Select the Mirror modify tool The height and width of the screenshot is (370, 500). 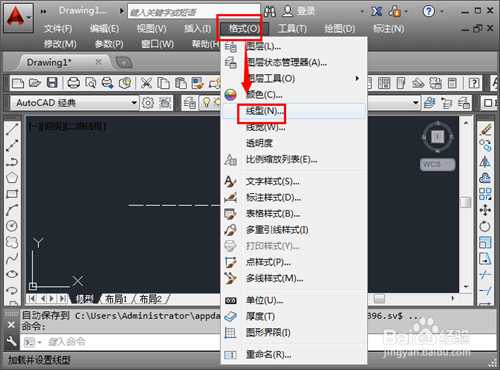(x=485, y=162)
